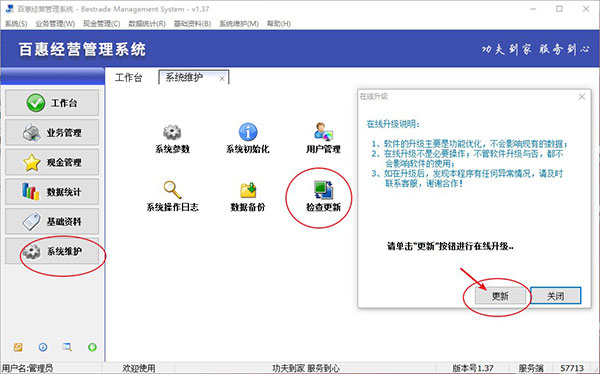Click the orange note icon in sidebar bottom
Screen dimensions: 600x374
pyautogui.click(x=18, y=347)
